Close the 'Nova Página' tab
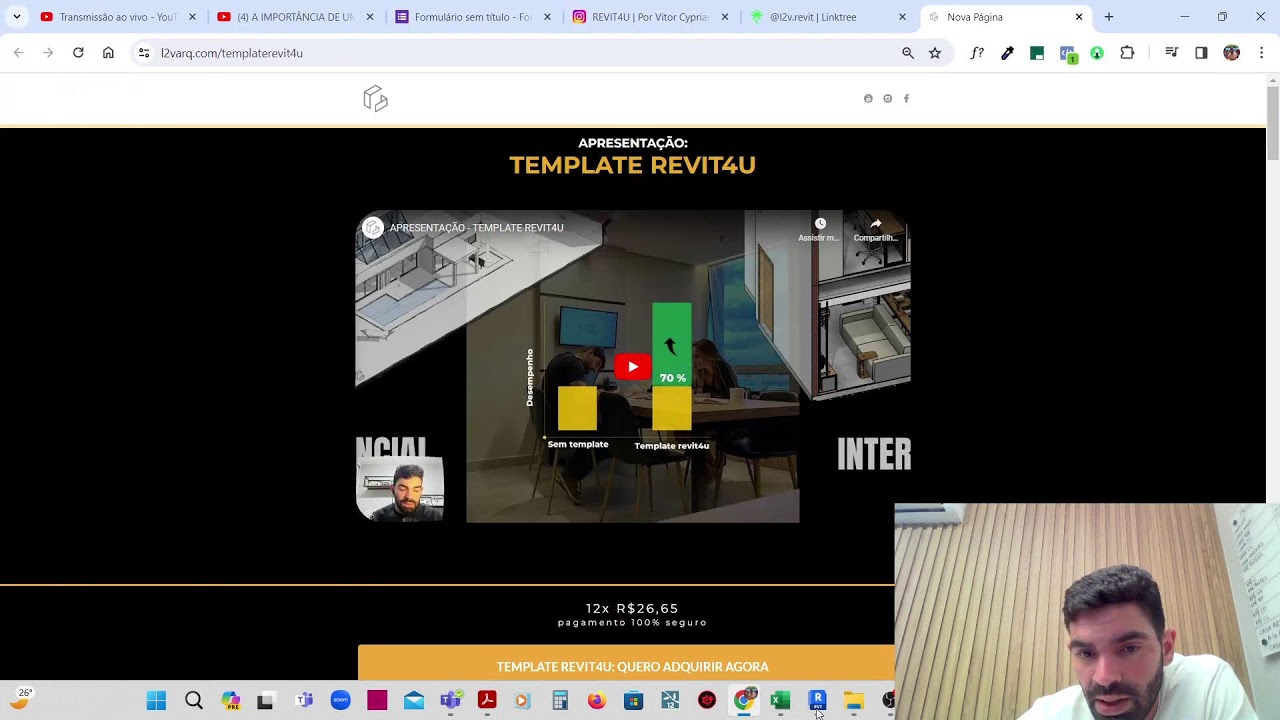1280x720 pixels. (1079, 17)
